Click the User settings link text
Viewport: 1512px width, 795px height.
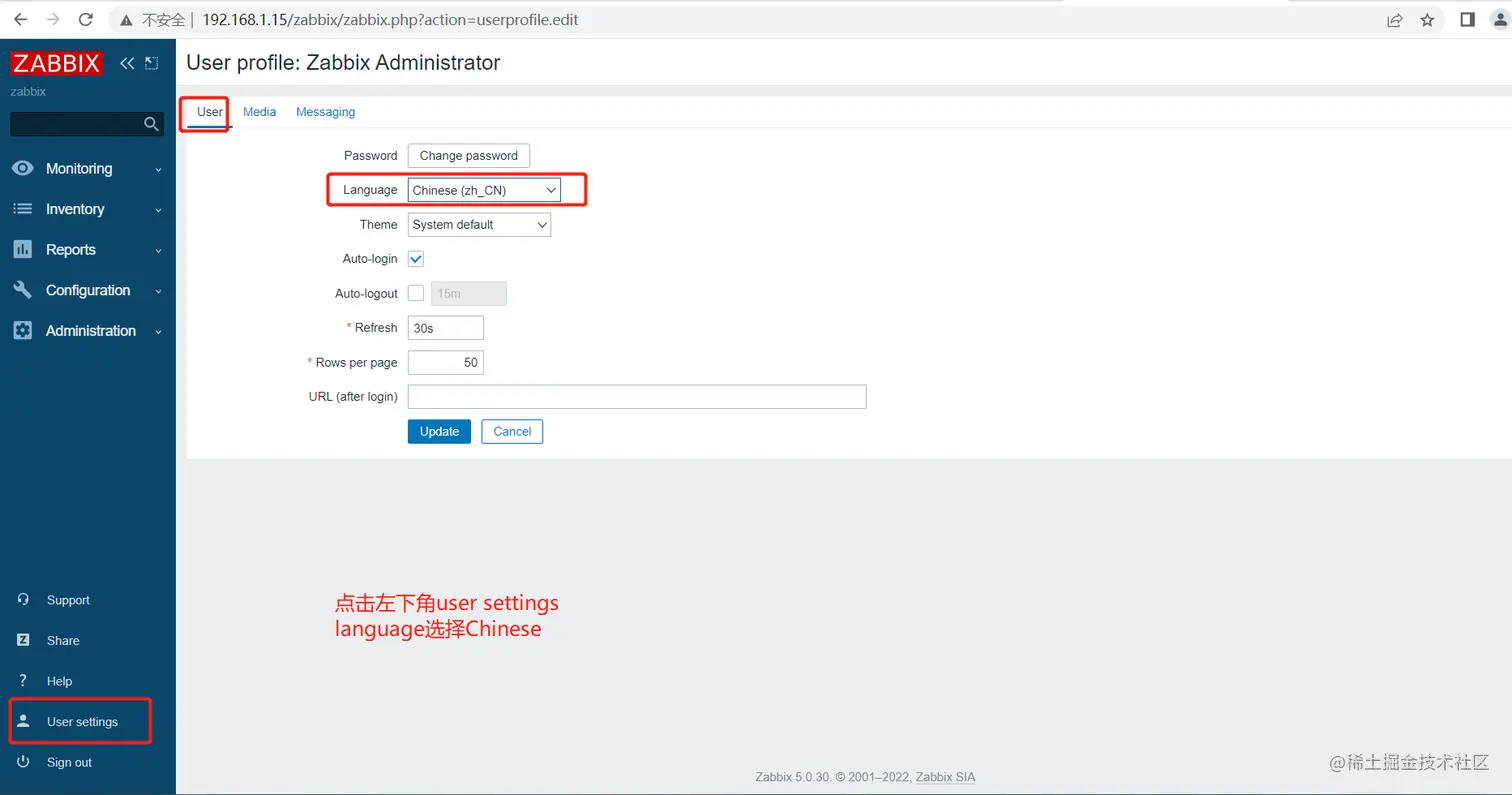82,721
